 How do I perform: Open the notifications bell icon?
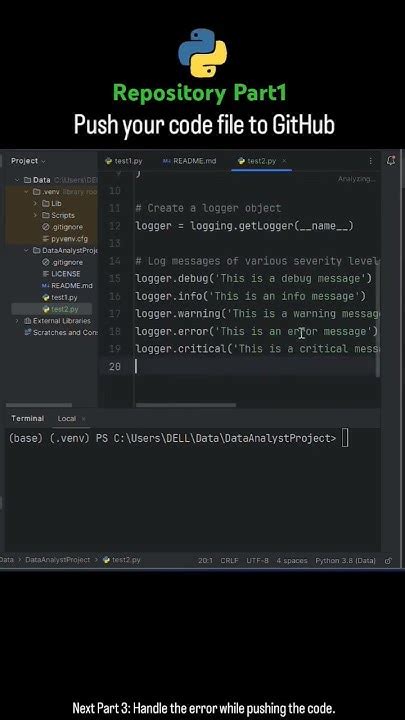pyautogui.click(x=391, y=161)
